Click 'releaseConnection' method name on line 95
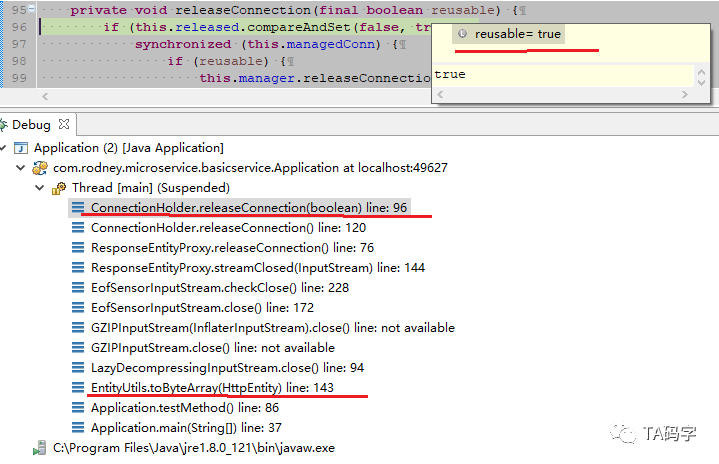The height and width of the screenshot is (464, 719). pyautogui.click(x=243, y=10)
